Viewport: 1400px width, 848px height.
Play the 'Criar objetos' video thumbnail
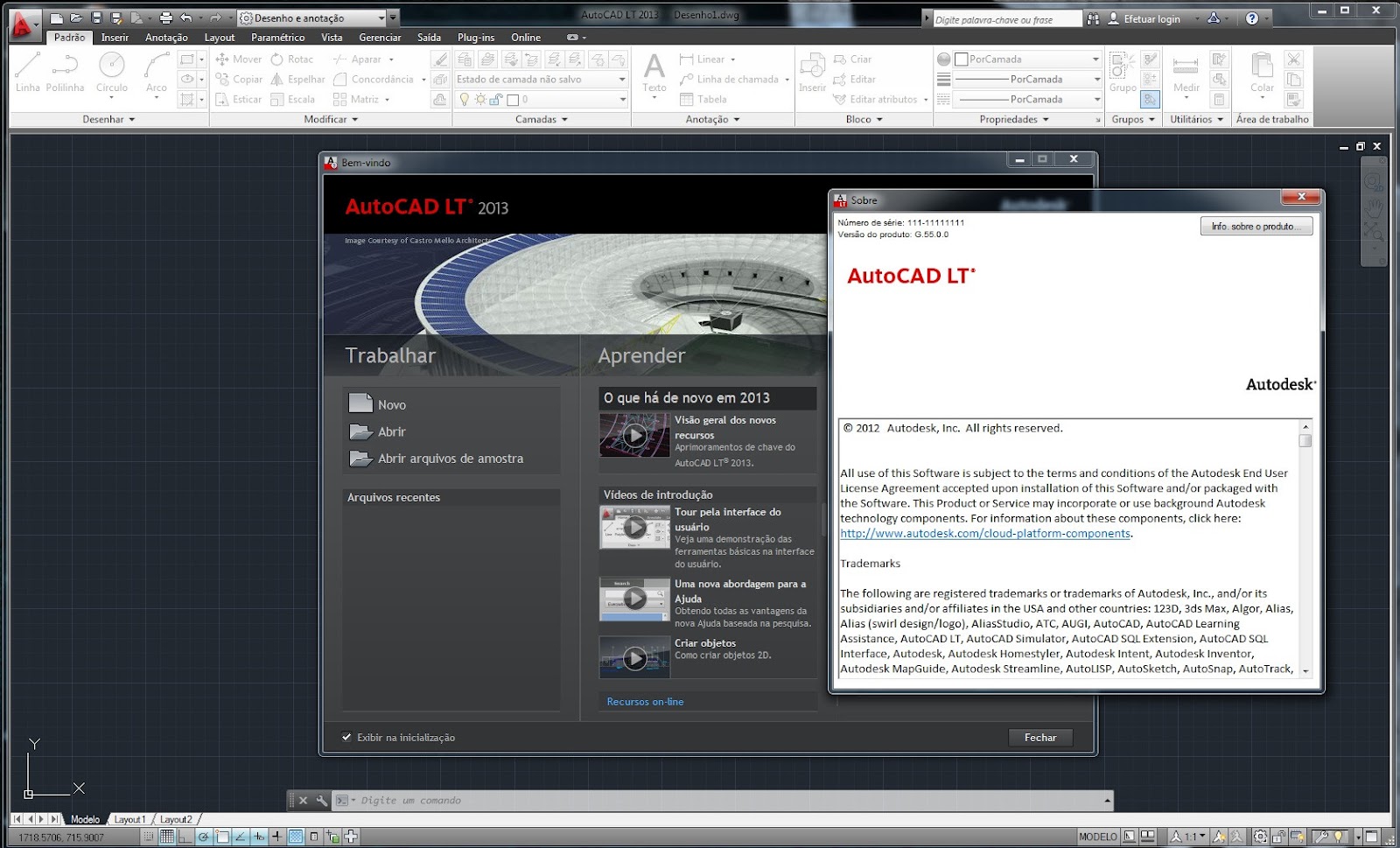click(634, 658)
